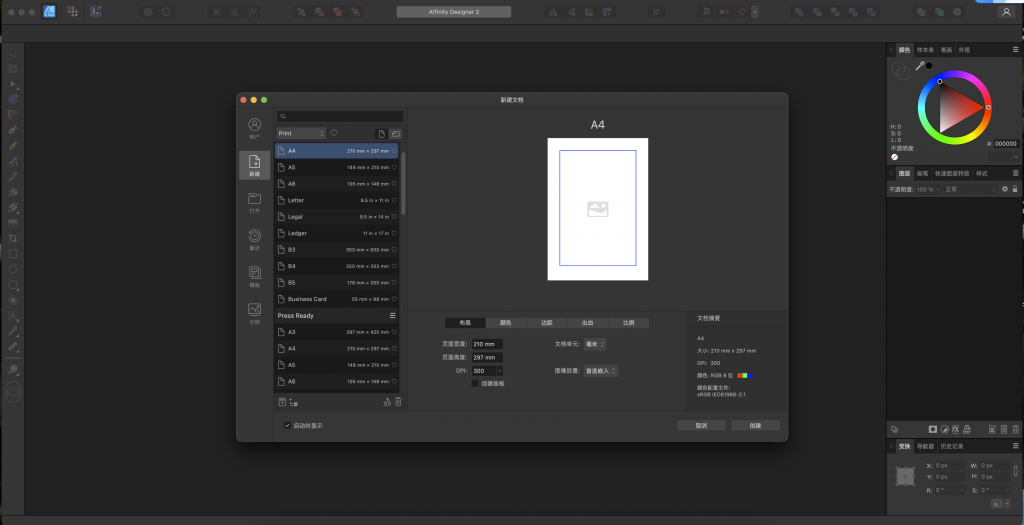The image size is (1024, 525).
Task: Open the Samples (示例) section
Action: 254,313
